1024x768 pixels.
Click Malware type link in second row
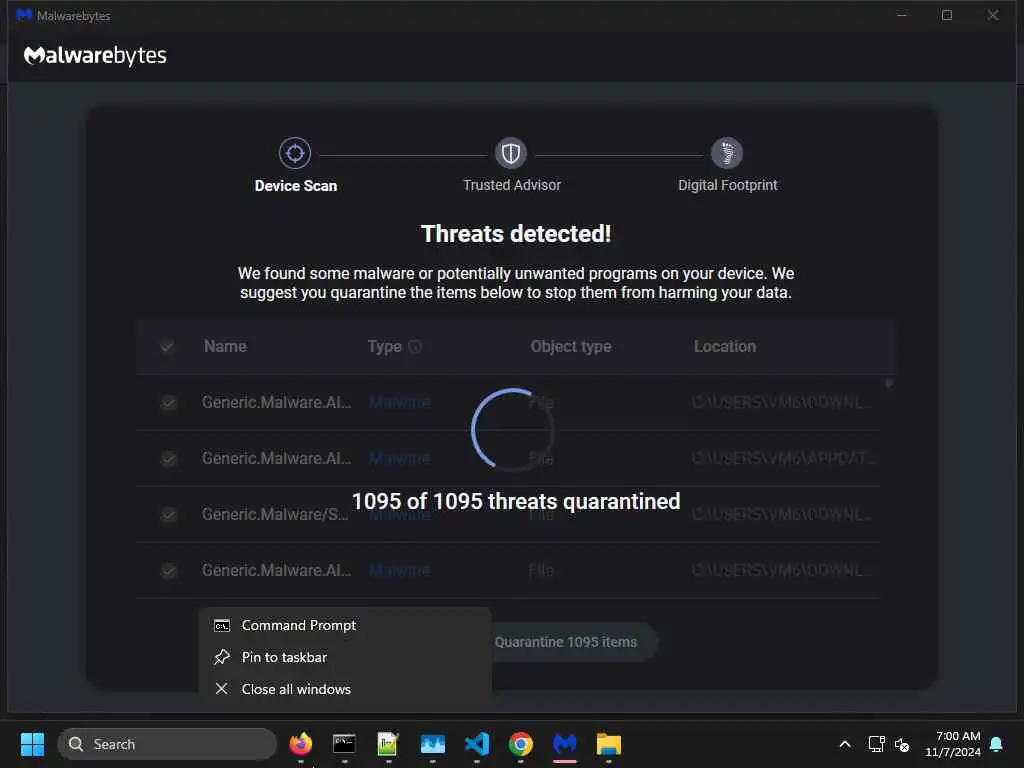click(400, 459)
